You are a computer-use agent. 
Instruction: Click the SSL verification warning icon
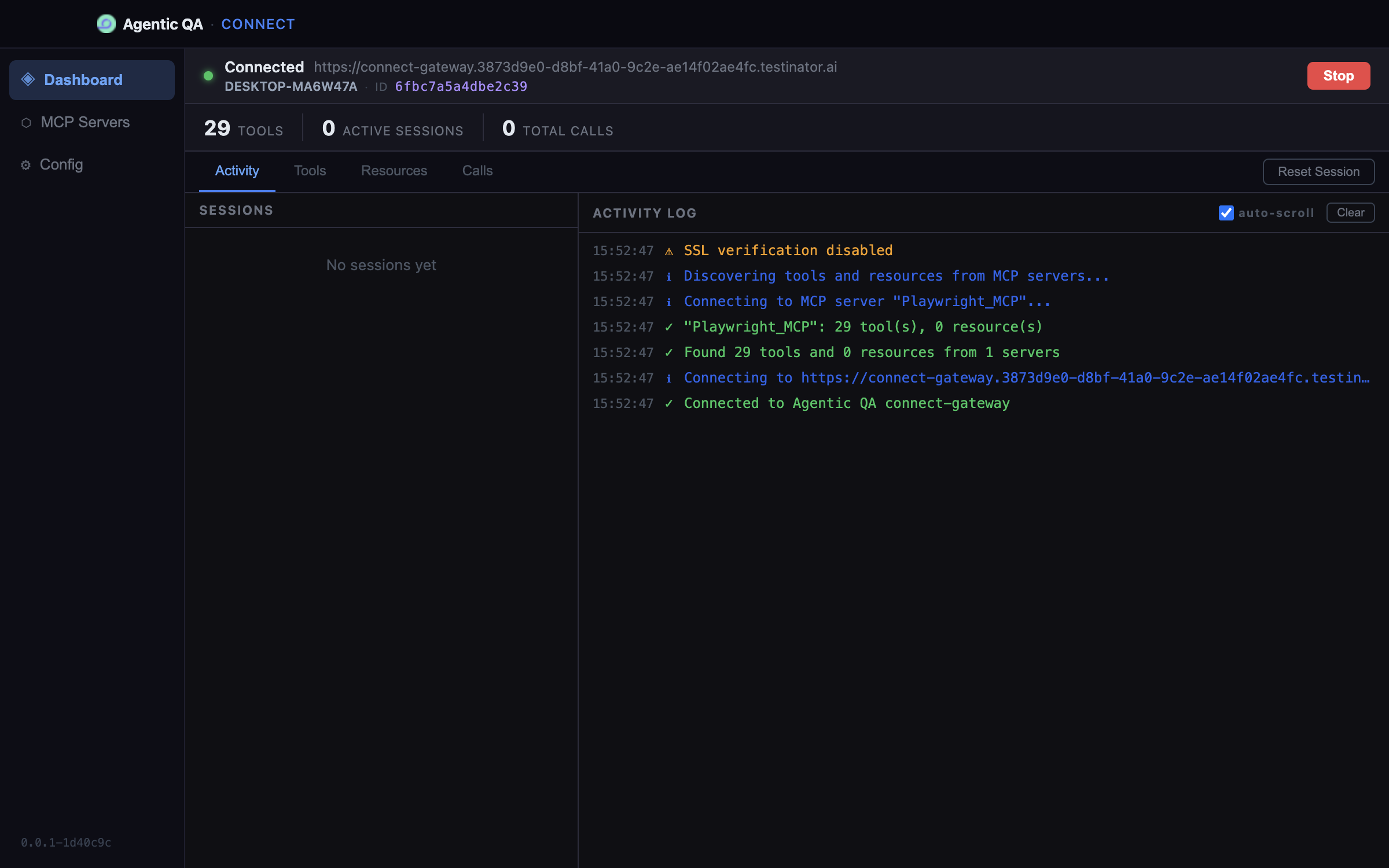click(x=669, y=251)
